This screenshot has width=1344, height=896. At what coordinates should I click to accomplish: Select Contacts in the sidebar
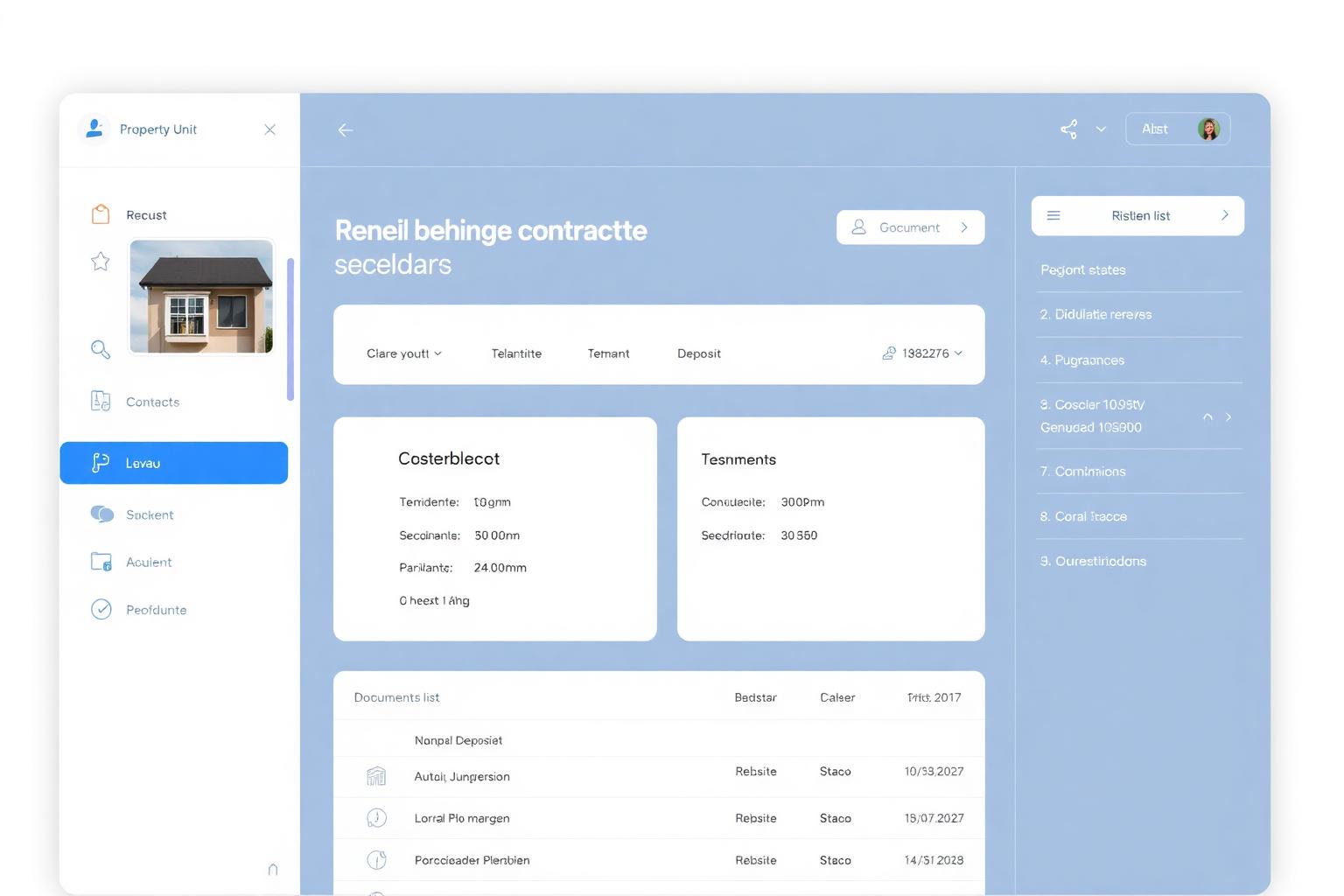click(x=152, y=402)
